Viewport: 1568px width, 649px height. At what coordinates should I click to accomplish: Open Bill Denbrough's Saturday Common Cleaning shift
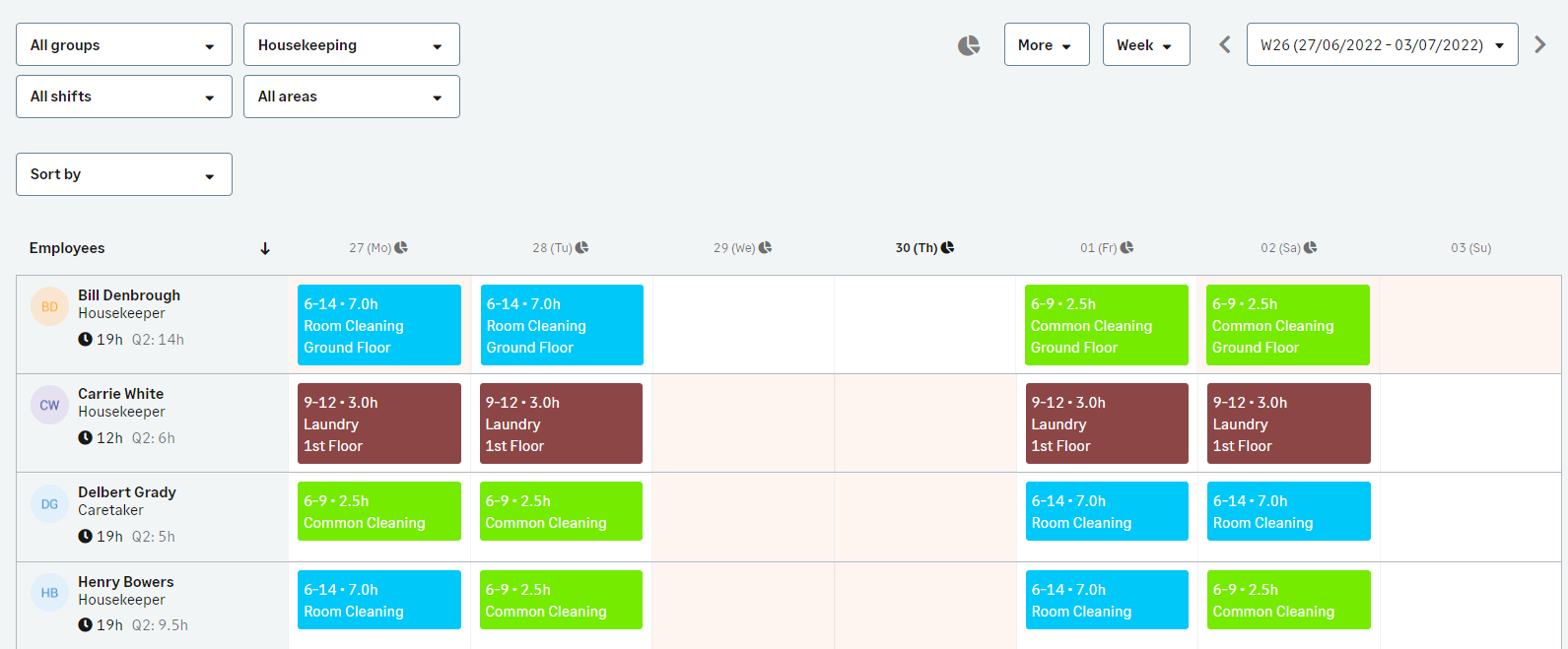coord(1288,325)
